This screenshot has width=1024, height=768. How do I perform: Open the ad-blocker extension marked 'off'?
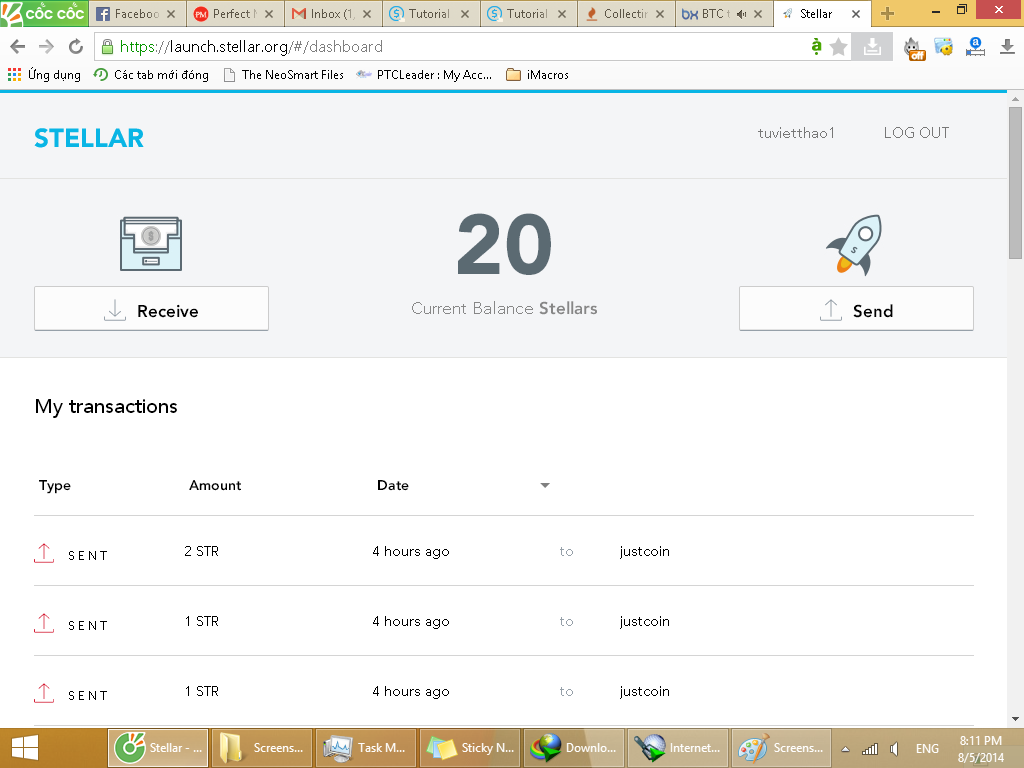(x=914, y=48)
